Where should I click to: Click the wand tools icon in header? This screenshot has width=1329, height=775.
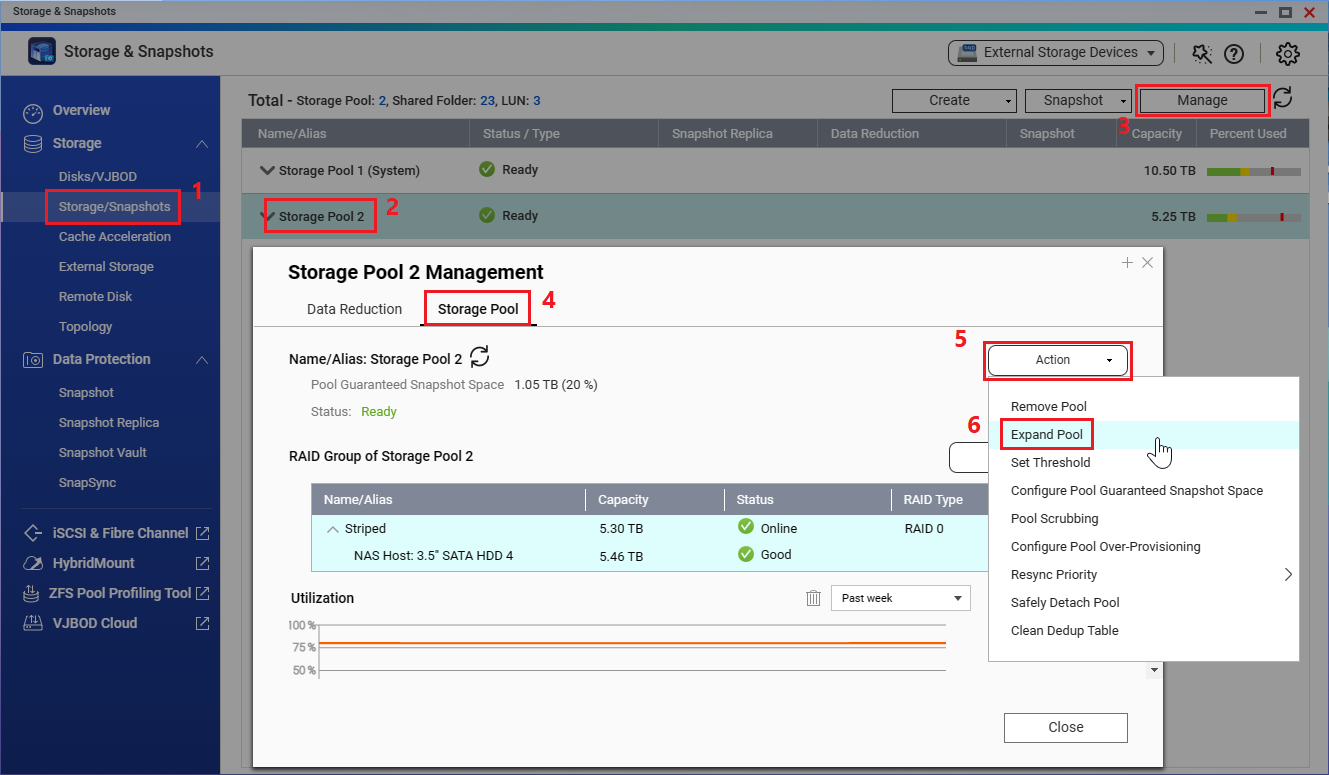point(1202,53)
